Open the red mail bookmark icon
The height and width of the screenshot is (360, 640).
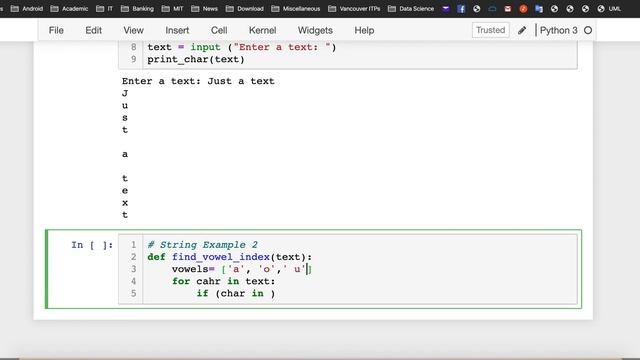pyautogui.click(x=508, y=9)
